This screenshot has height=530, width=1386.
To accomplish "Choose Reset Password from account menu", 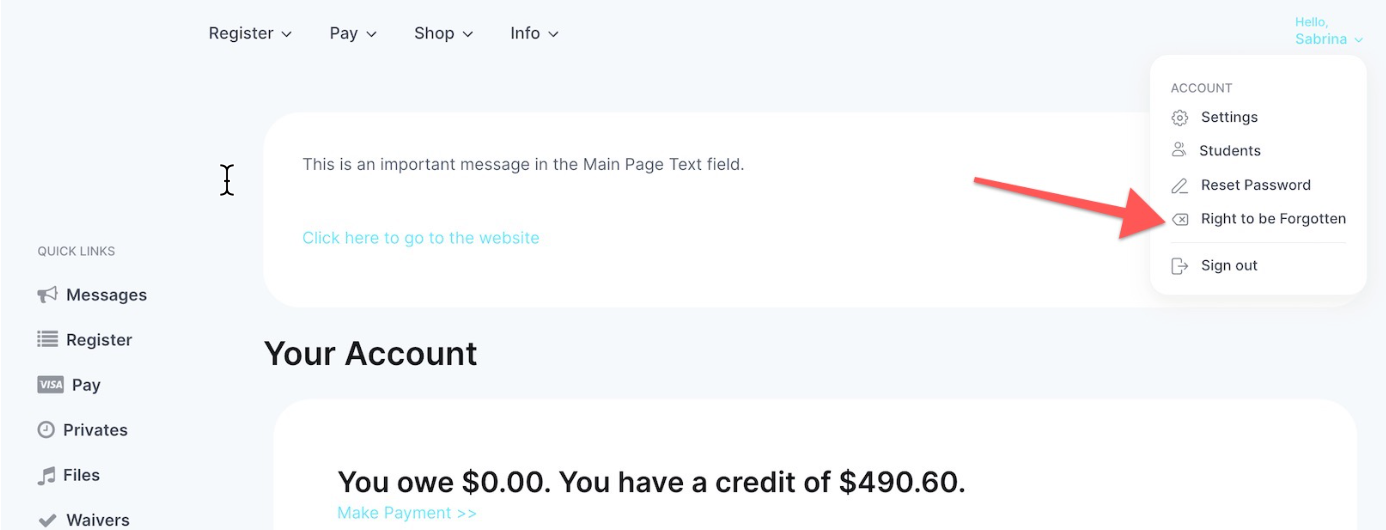I will coord(1241,185).
